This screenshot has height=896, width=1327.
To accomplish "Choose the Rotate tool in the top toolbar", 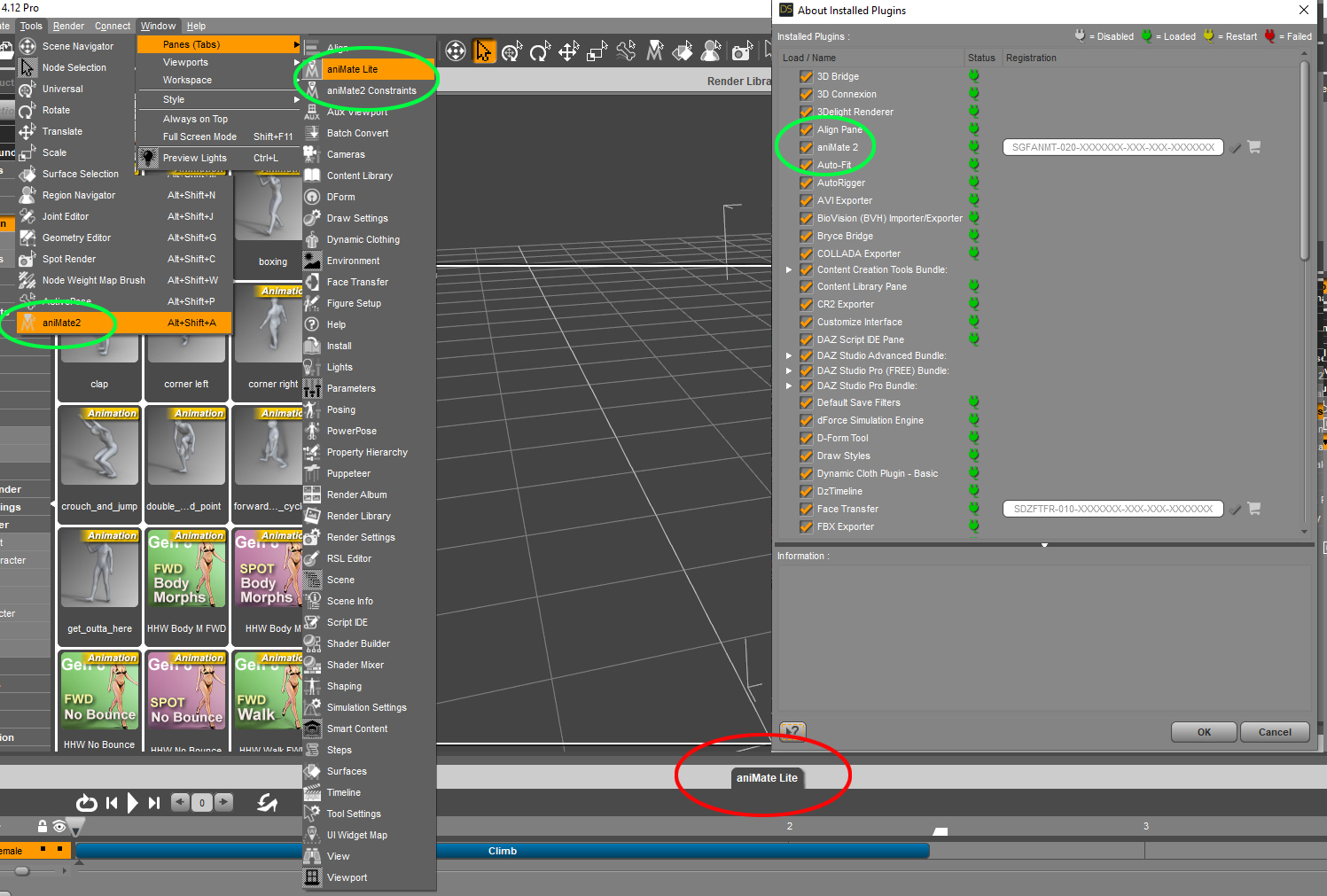I will [x=540, y=51].
